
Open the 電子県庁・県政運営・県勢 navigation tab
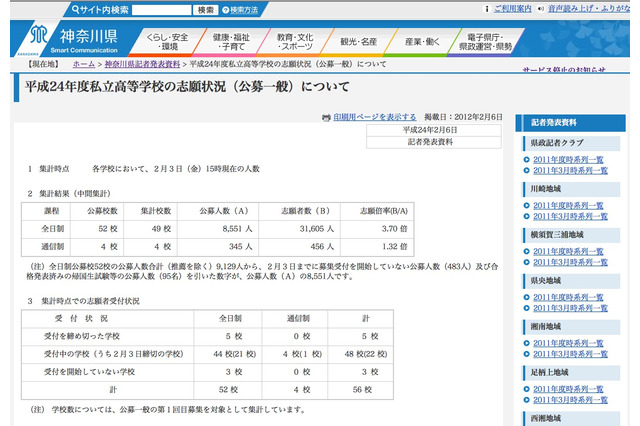tap(486, 42)
